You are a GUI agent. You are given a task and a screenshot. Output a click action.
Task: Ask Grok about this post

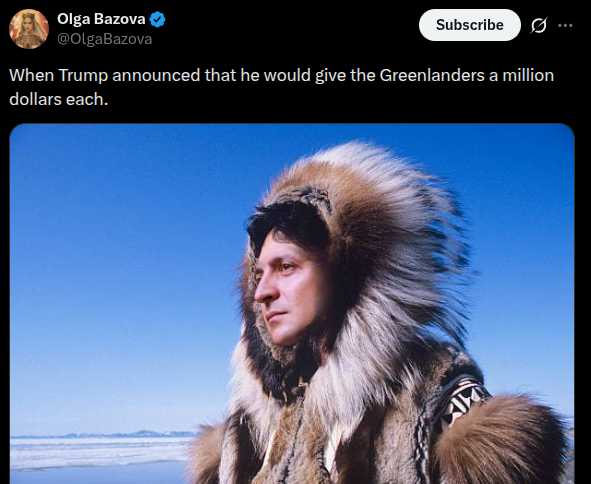tap(539, 25)
